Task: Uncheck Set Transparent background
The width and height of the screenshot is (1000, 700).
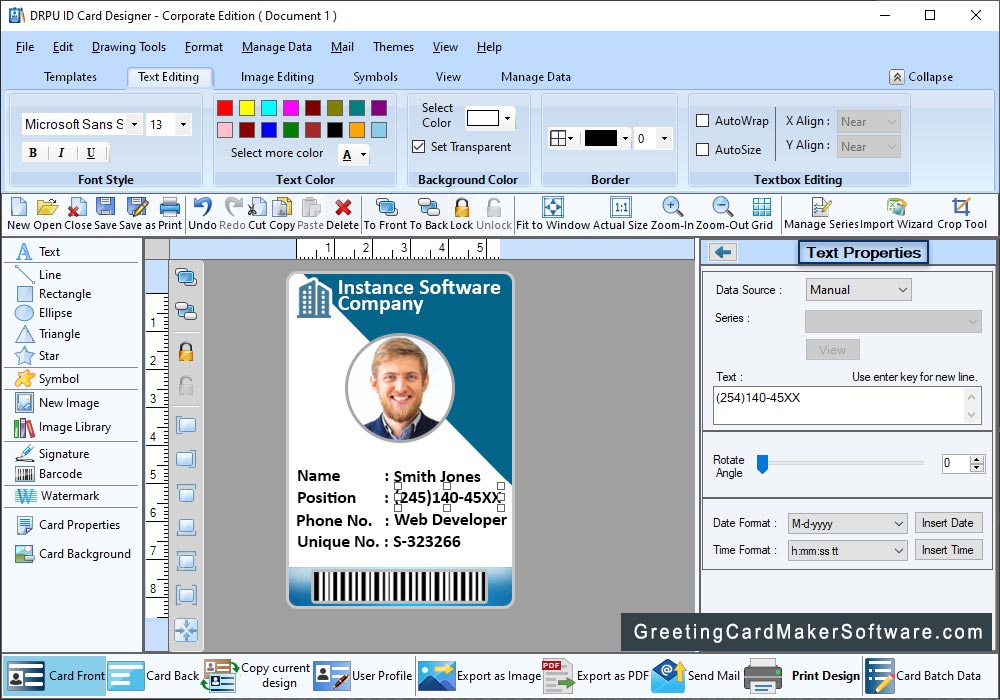Action: tap(418, 147)
